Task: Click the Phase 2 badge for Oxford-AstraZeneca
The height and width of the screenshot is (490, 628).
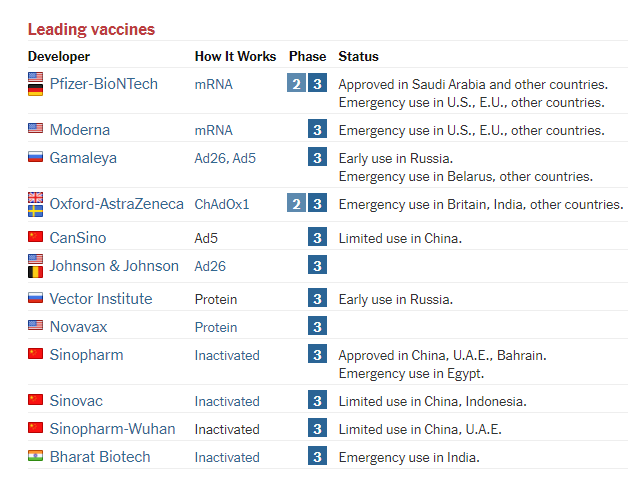Action: click(x=296, y=204)
